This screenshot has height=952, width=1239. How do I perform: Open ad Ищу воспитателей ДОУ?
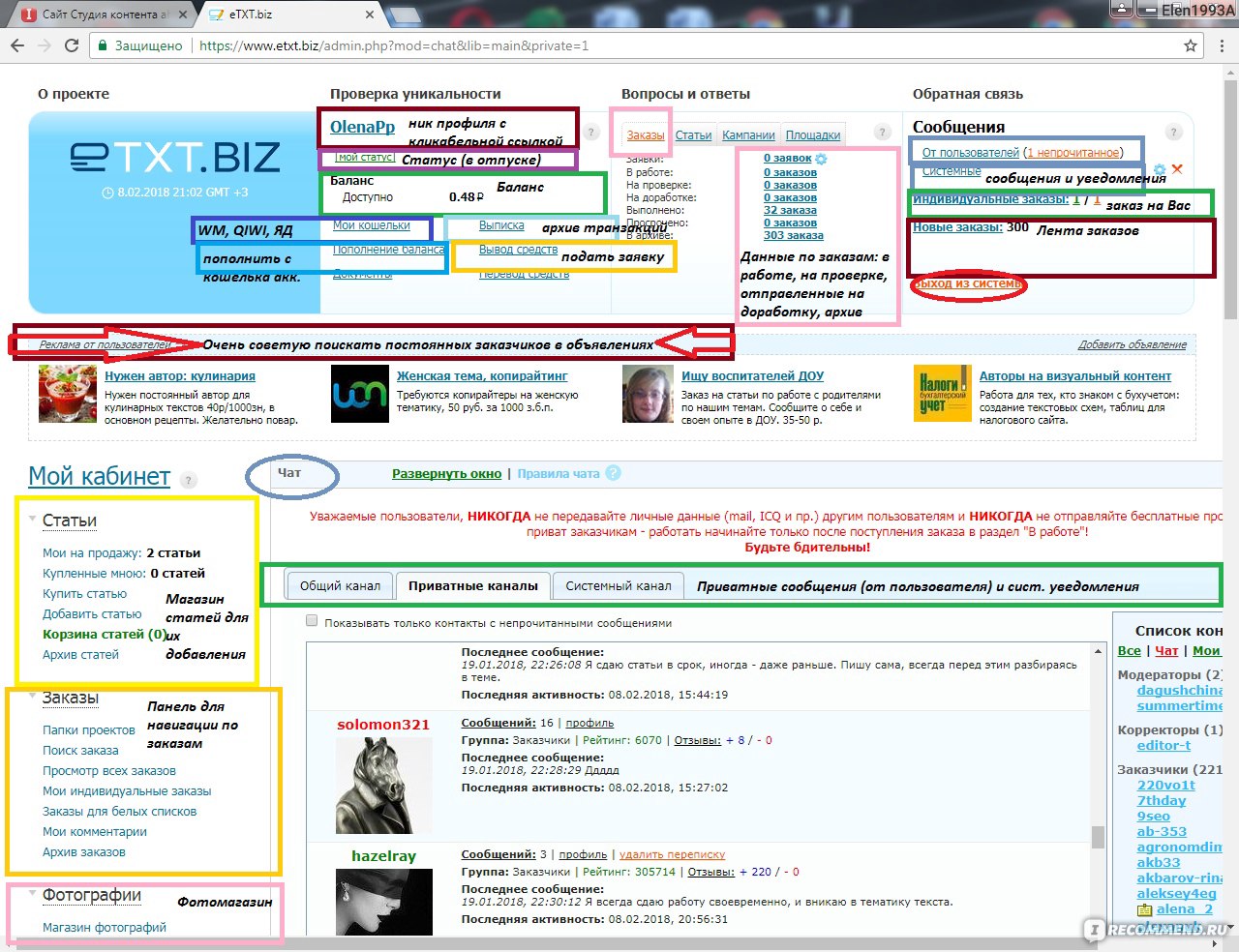pyautogui.click(x=752, y=375)
